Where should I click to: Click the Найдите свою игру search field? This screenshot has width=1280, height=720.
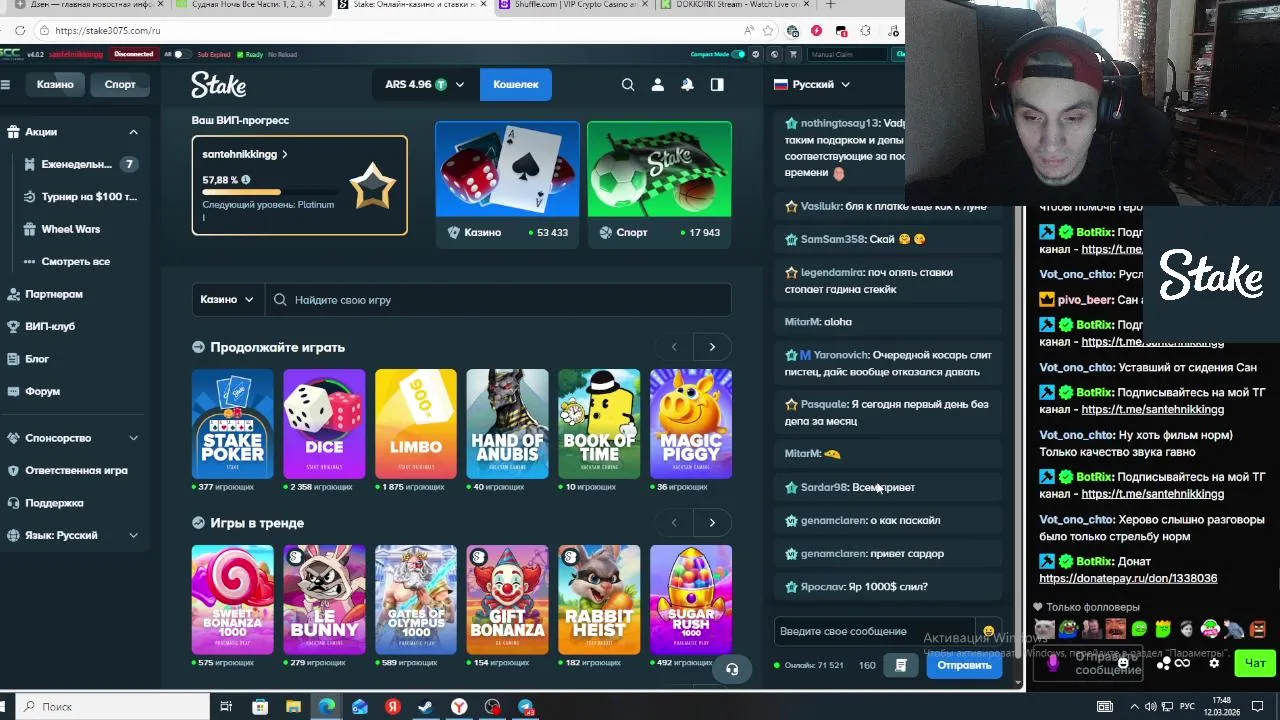click(498, 300)
